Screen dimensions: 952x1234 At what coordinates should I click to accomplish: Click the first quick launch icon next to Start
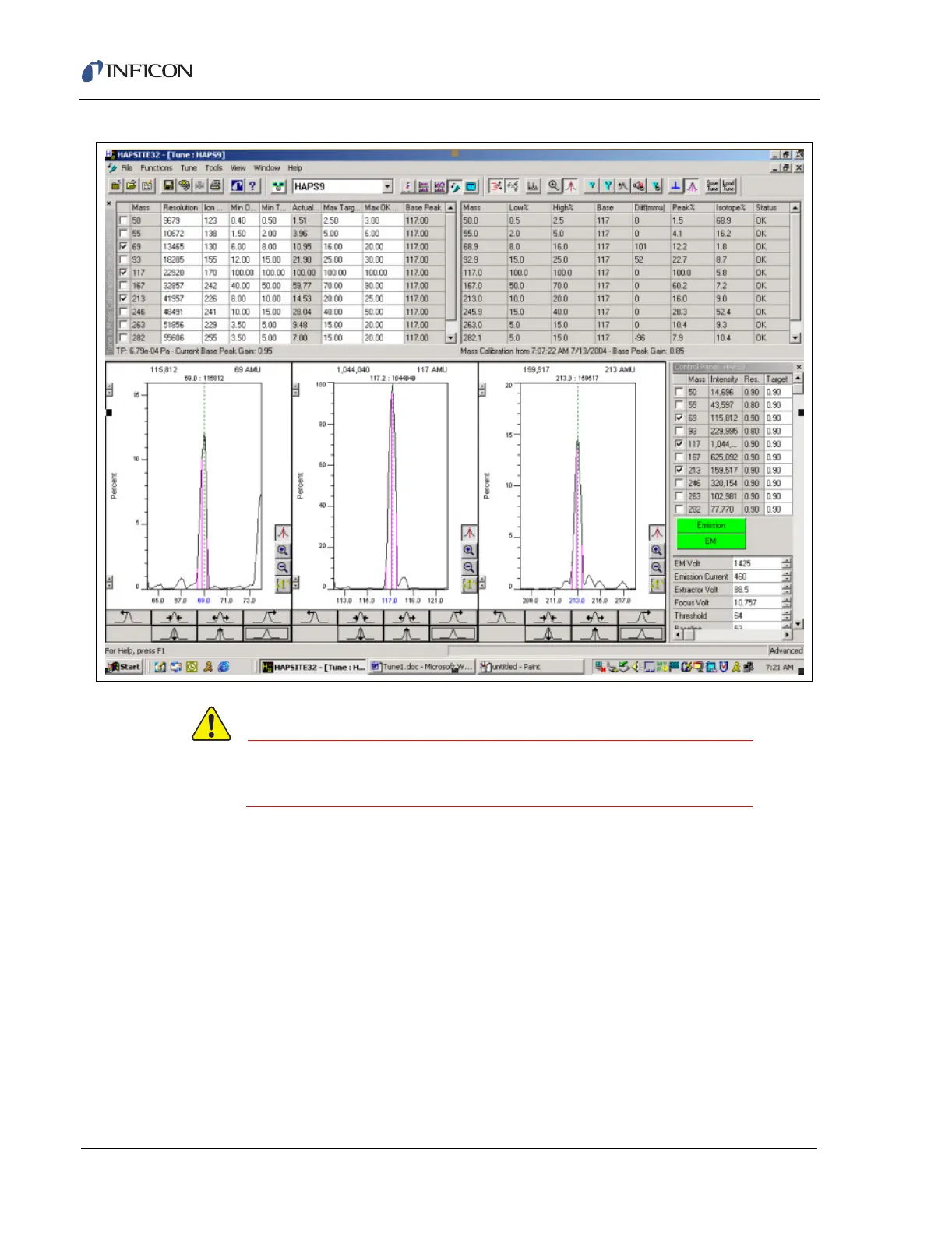coord(160,667)
